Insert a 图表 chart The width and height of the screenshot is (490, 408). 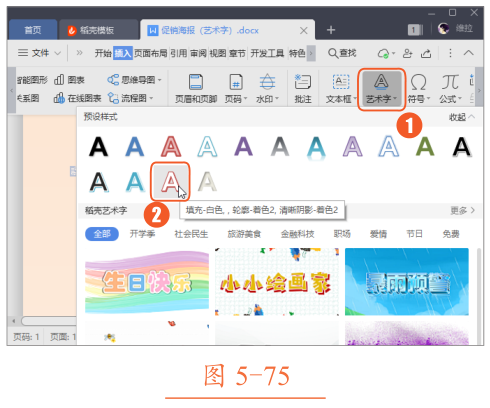coord(69,80)
